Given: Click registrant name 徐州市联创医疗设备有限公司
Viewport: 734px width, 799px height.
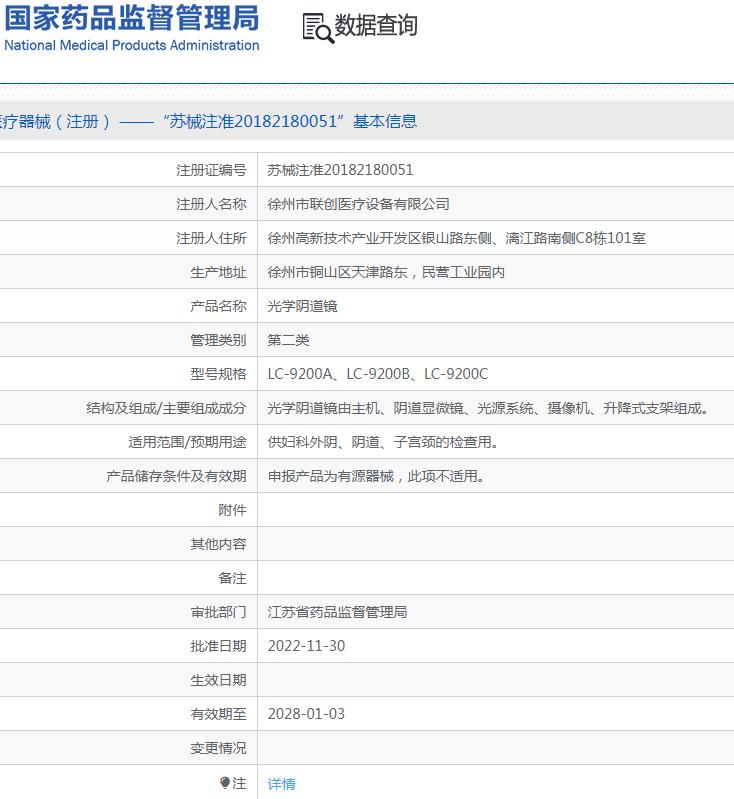Looking at the screenshot, I should (x=358, y=204).
